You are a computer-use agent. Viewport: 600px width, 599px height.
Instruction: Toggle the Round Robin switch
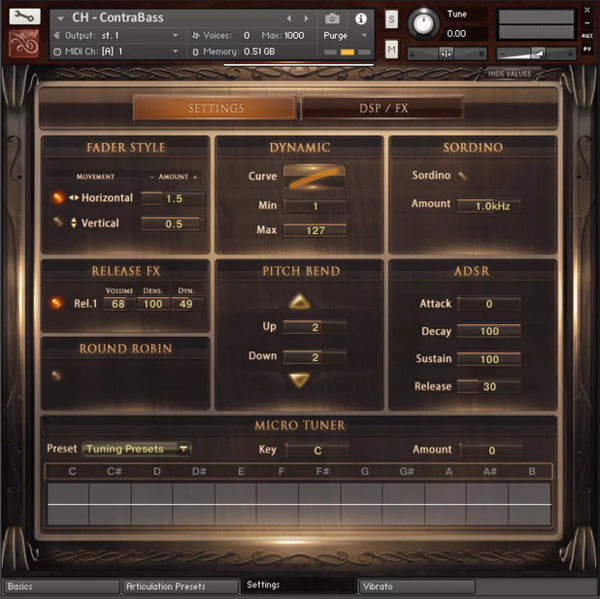point(58,375)
